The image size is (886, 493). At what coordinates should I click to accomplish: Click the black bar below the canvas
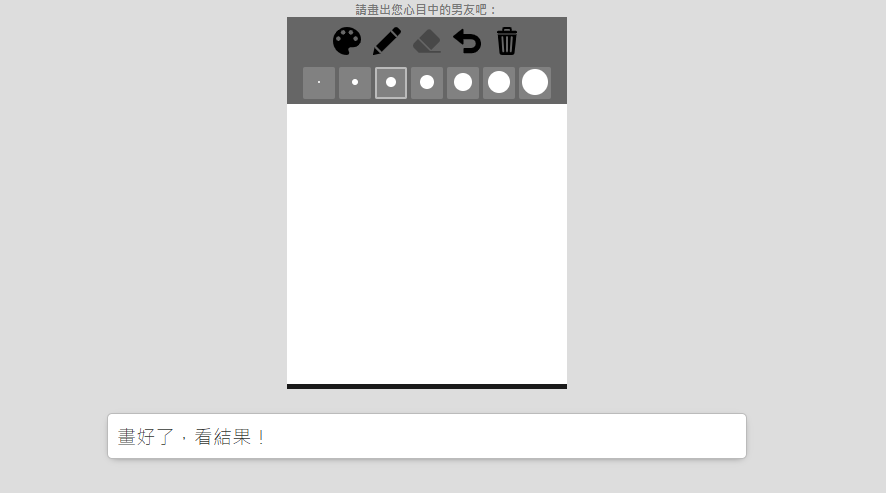[x=427, y=387]
